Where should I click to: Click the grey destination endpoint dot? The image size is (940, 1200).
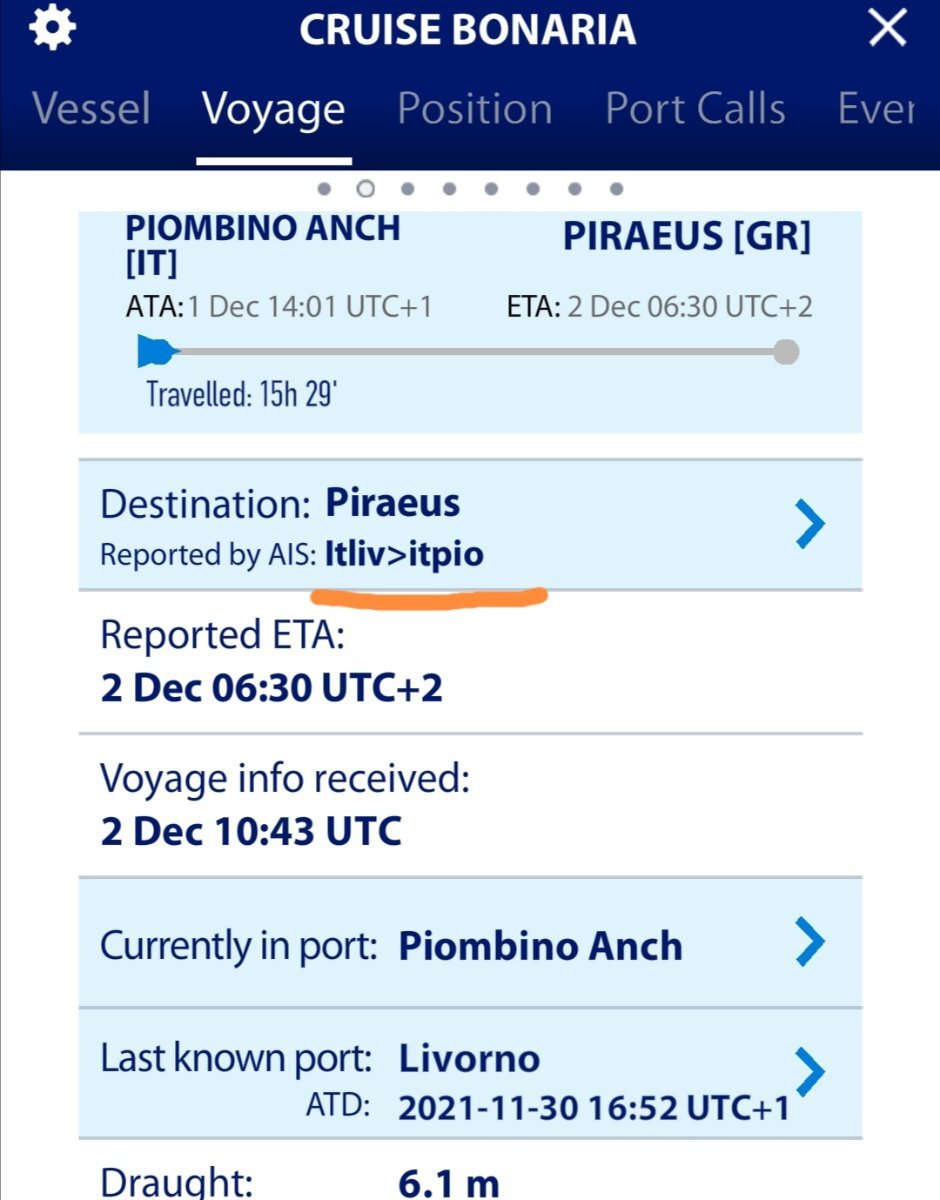[786, 351]
